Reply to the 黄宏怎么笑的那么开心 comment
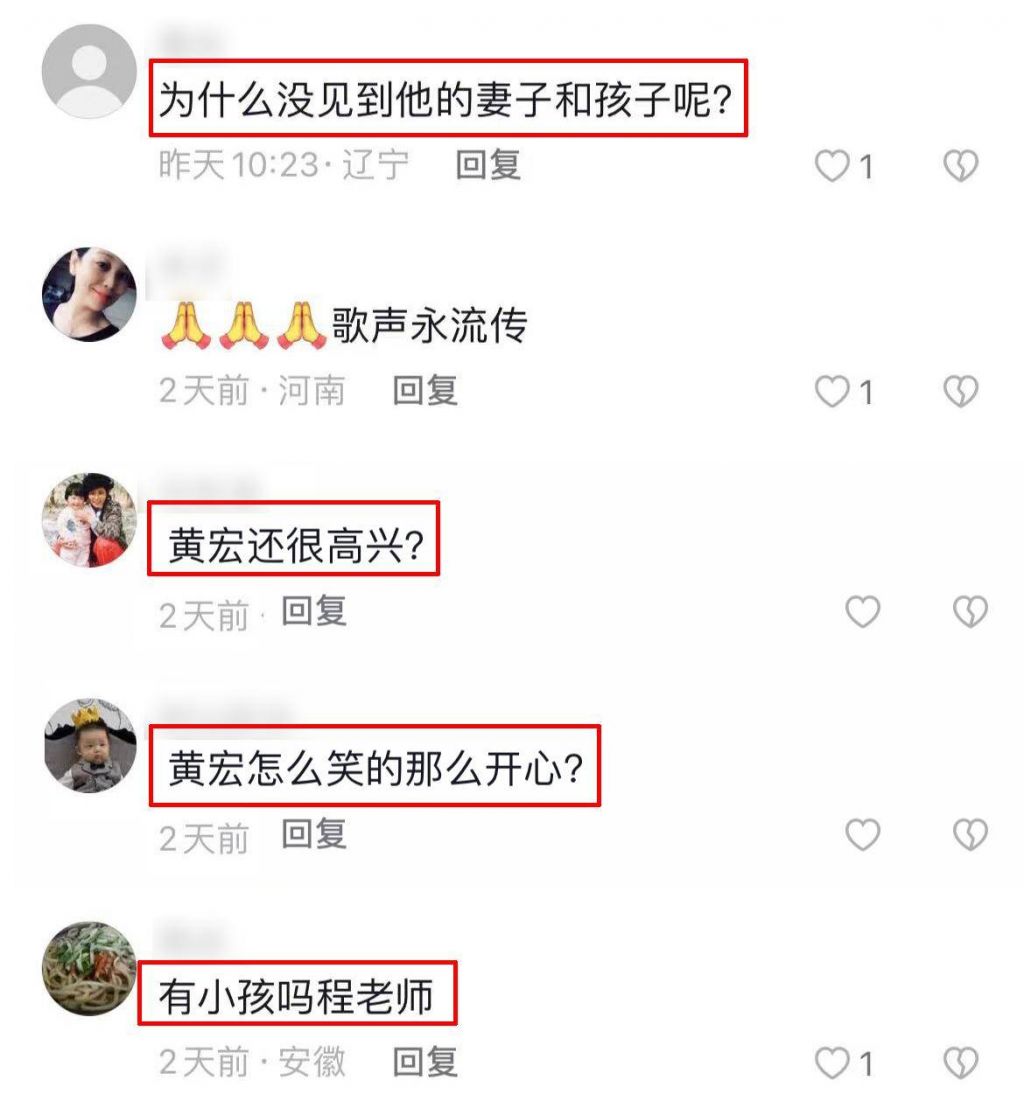This screenshot has height=1094, width=1024. [x=314, y=834]
